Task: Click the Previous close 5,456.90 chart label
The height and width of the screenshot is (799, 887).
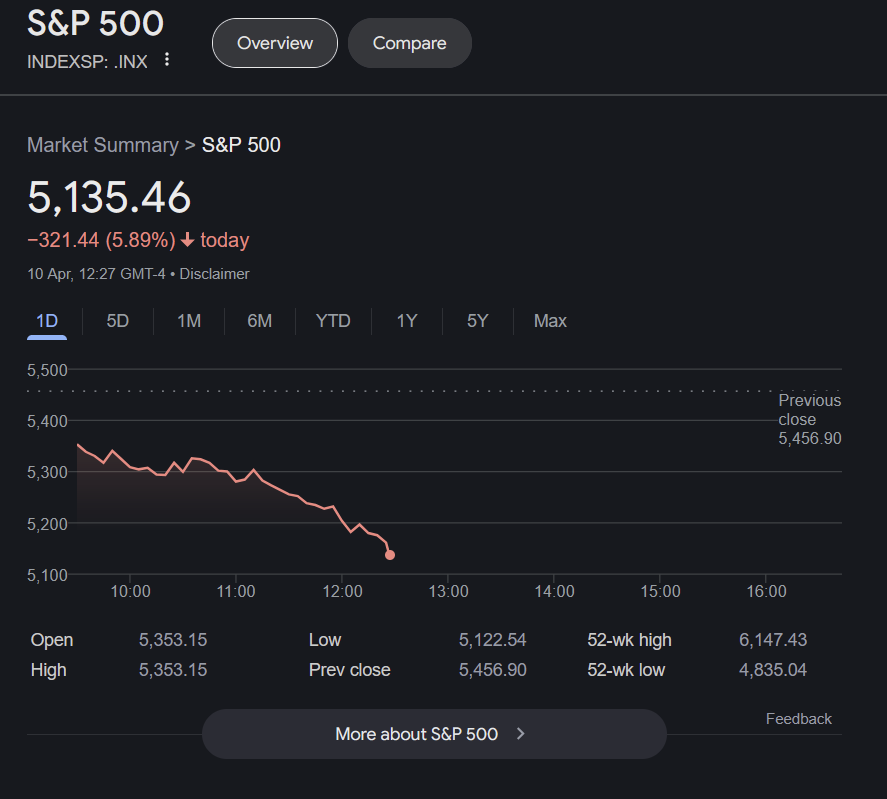Action: (x=810, y=419)
